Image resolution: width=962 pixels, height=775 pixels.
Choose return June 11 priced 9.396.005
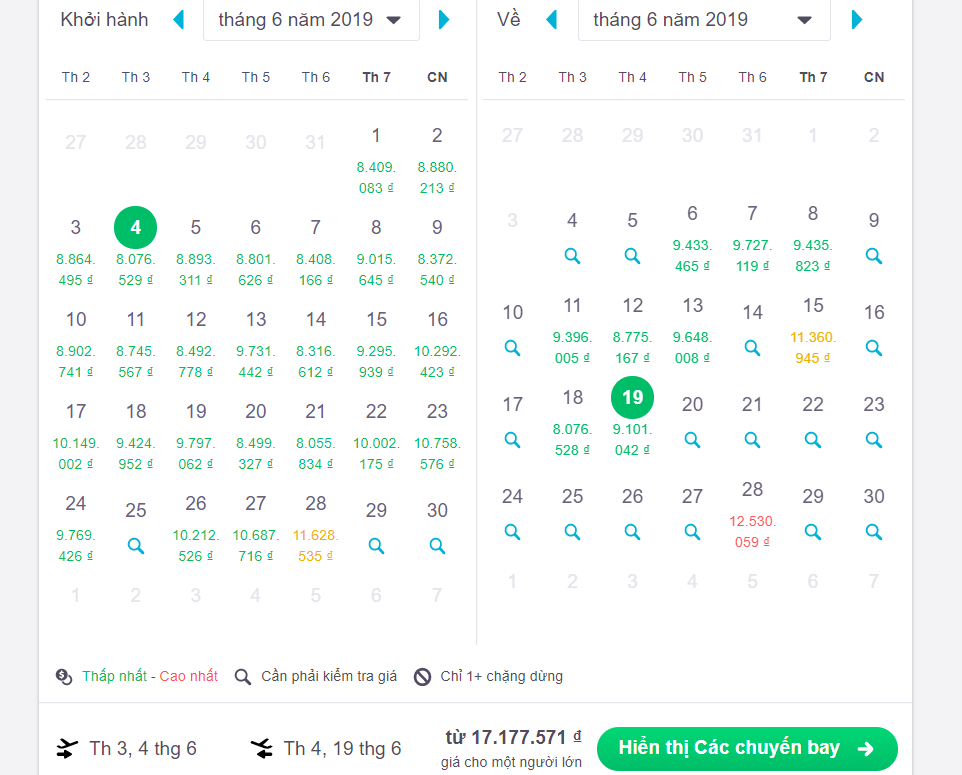[x=572, y=331]
